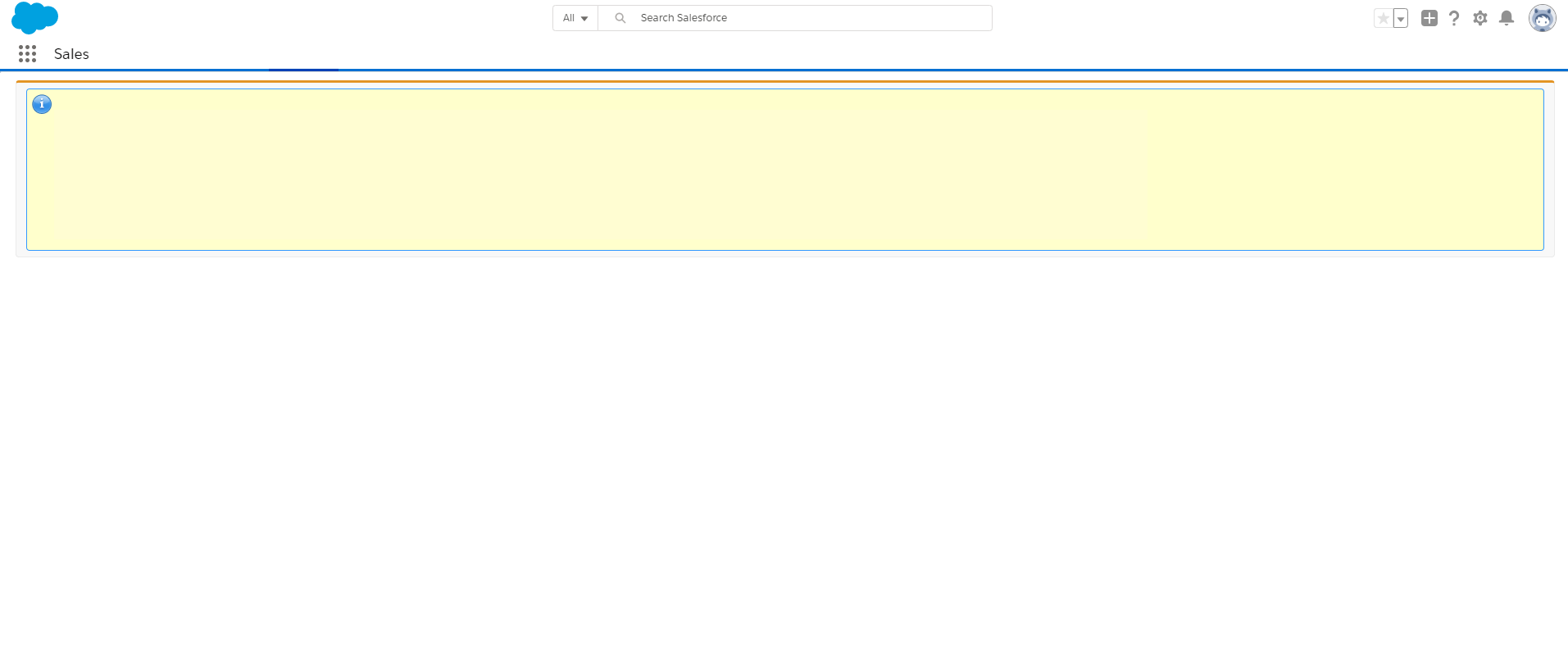Open the All search scope dropdown
1568x645 pixels.
pyautogui.click(x=575, y=18)
